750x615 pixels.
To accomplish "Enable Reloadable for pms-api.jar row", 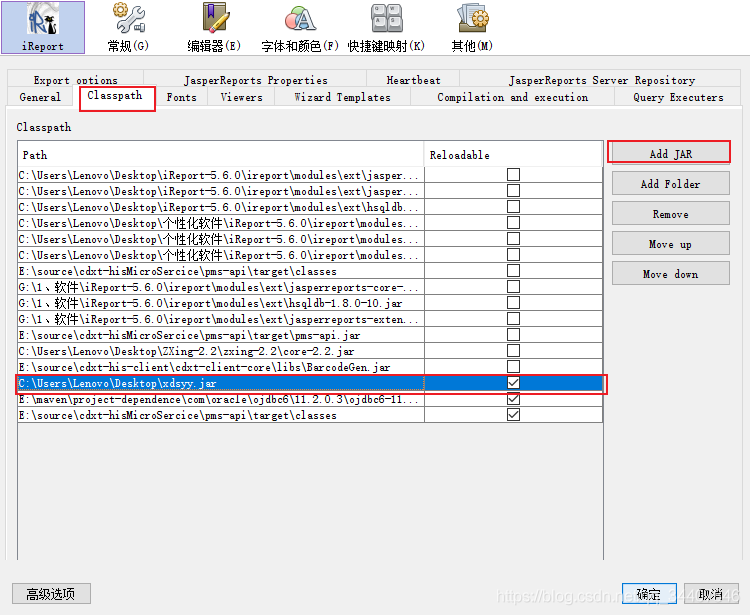I will pyautogui.click(x=513, y=335).
